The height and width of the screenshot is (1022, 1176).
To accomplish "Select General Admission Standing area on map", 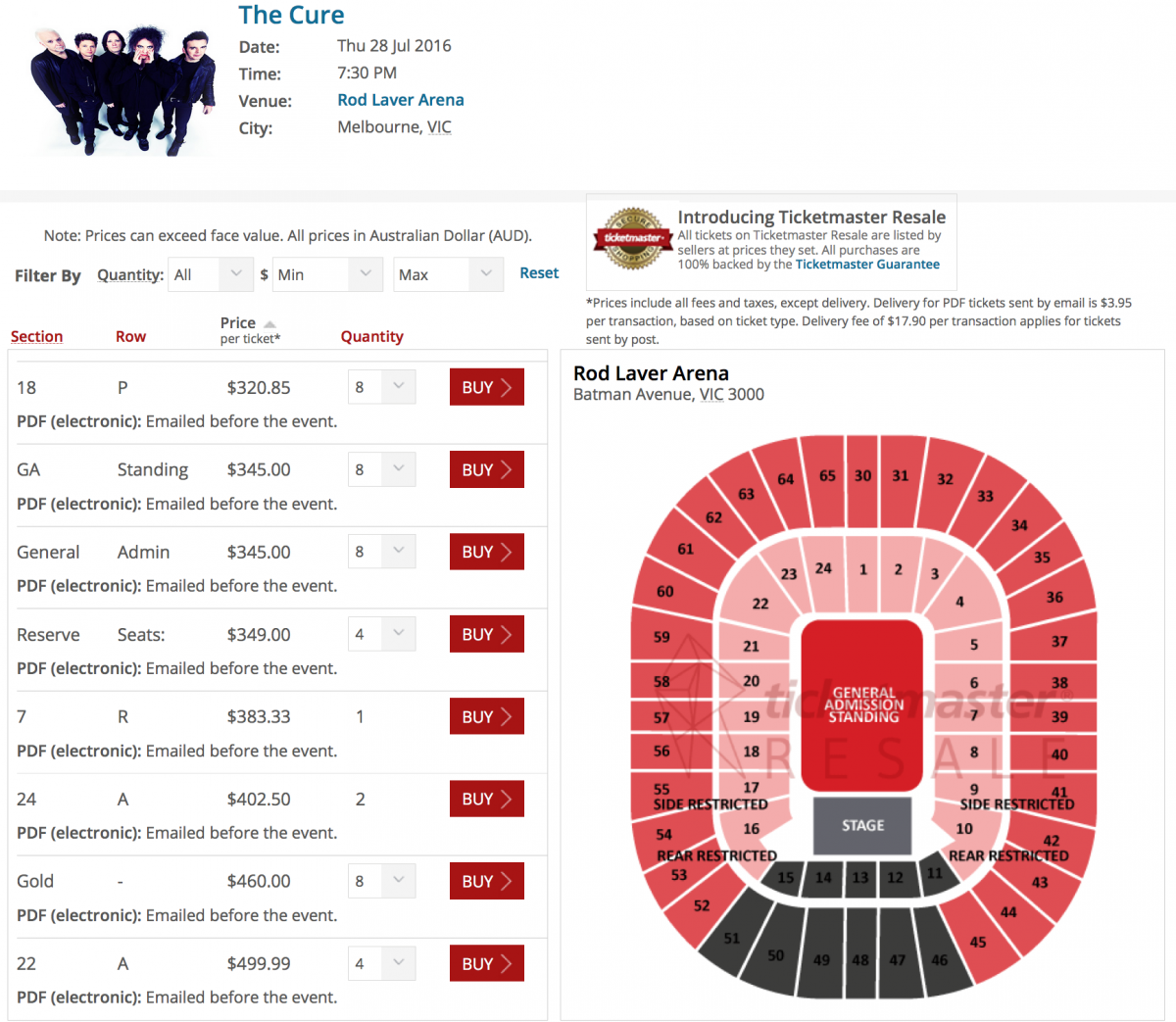I will (x=862, y=705).
